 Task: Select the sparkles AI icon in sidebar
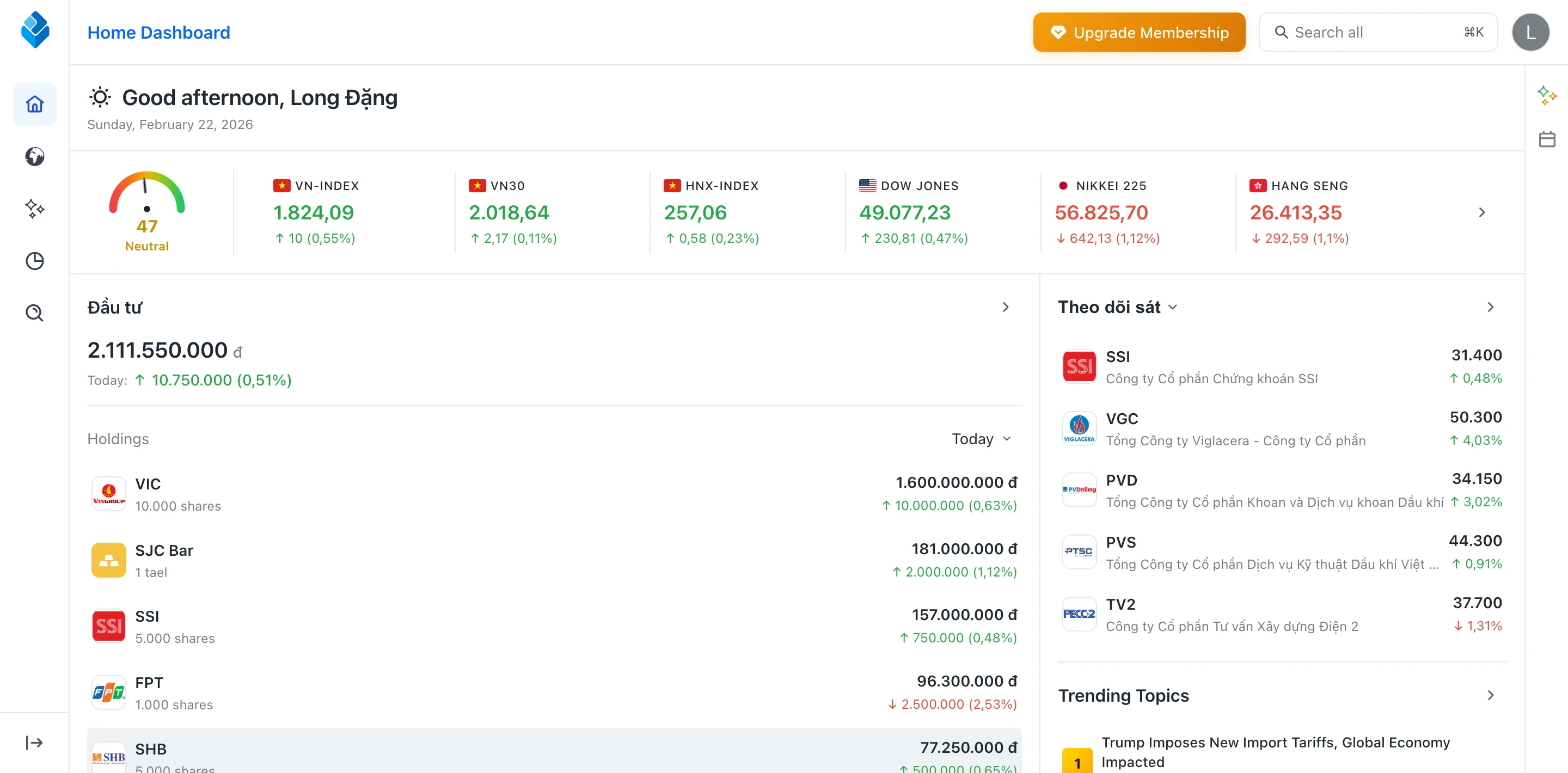click(35, 209)
